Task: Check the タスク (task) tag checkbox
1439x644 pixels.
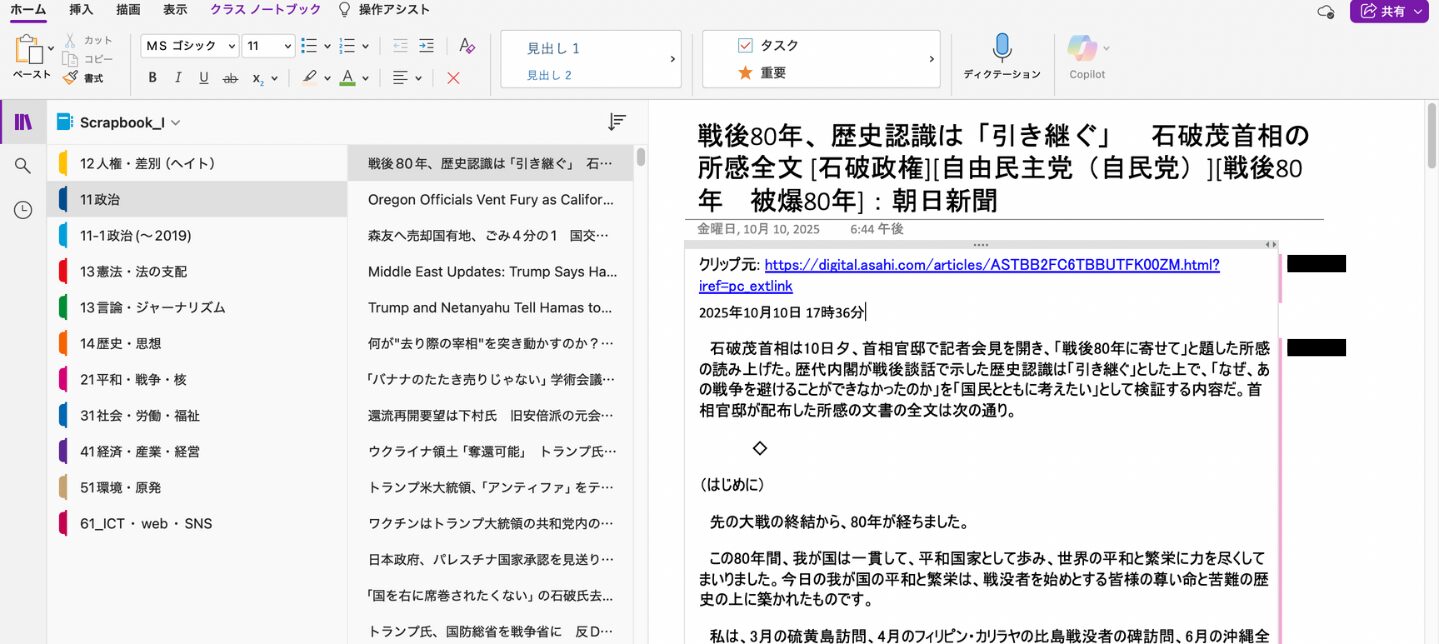Action: pyautogui.click(x=745, y=45)
